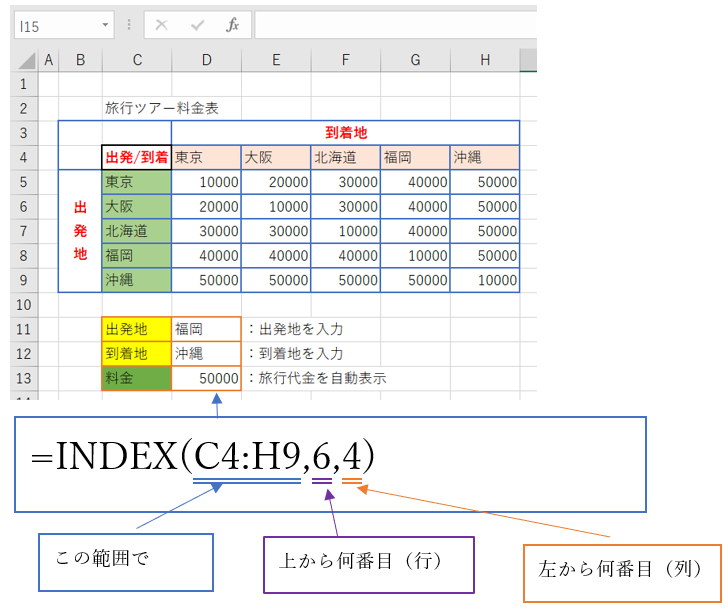Select column H header
The width and height of the screenshot is (728, 615).
485,61
